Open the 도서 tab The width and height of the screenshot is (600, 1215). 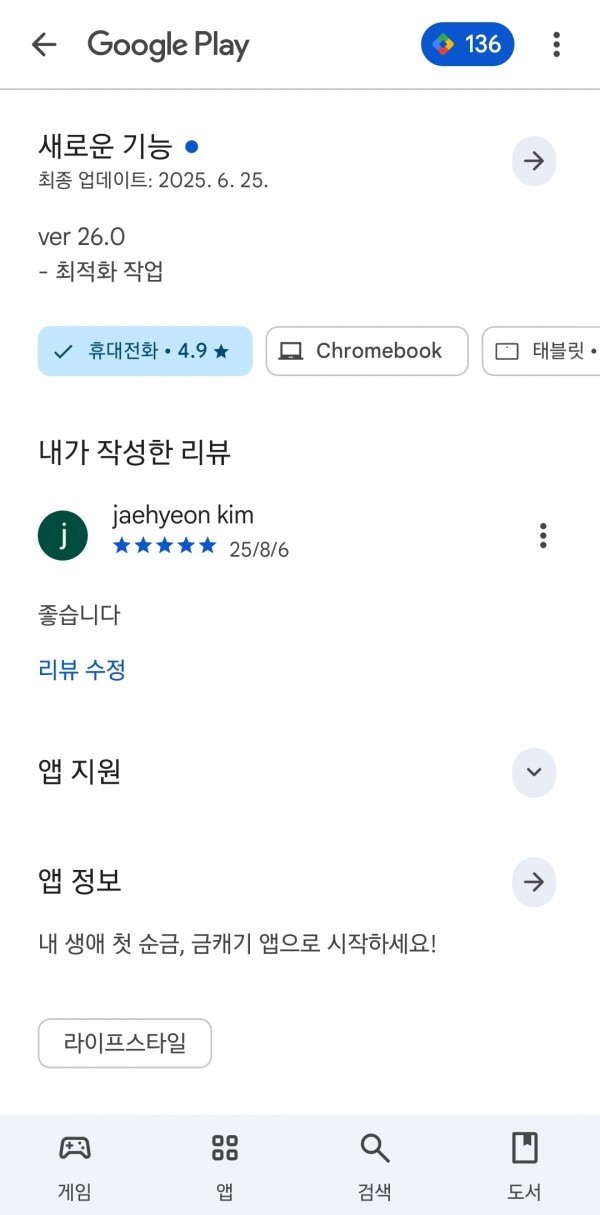(525, 1166)
